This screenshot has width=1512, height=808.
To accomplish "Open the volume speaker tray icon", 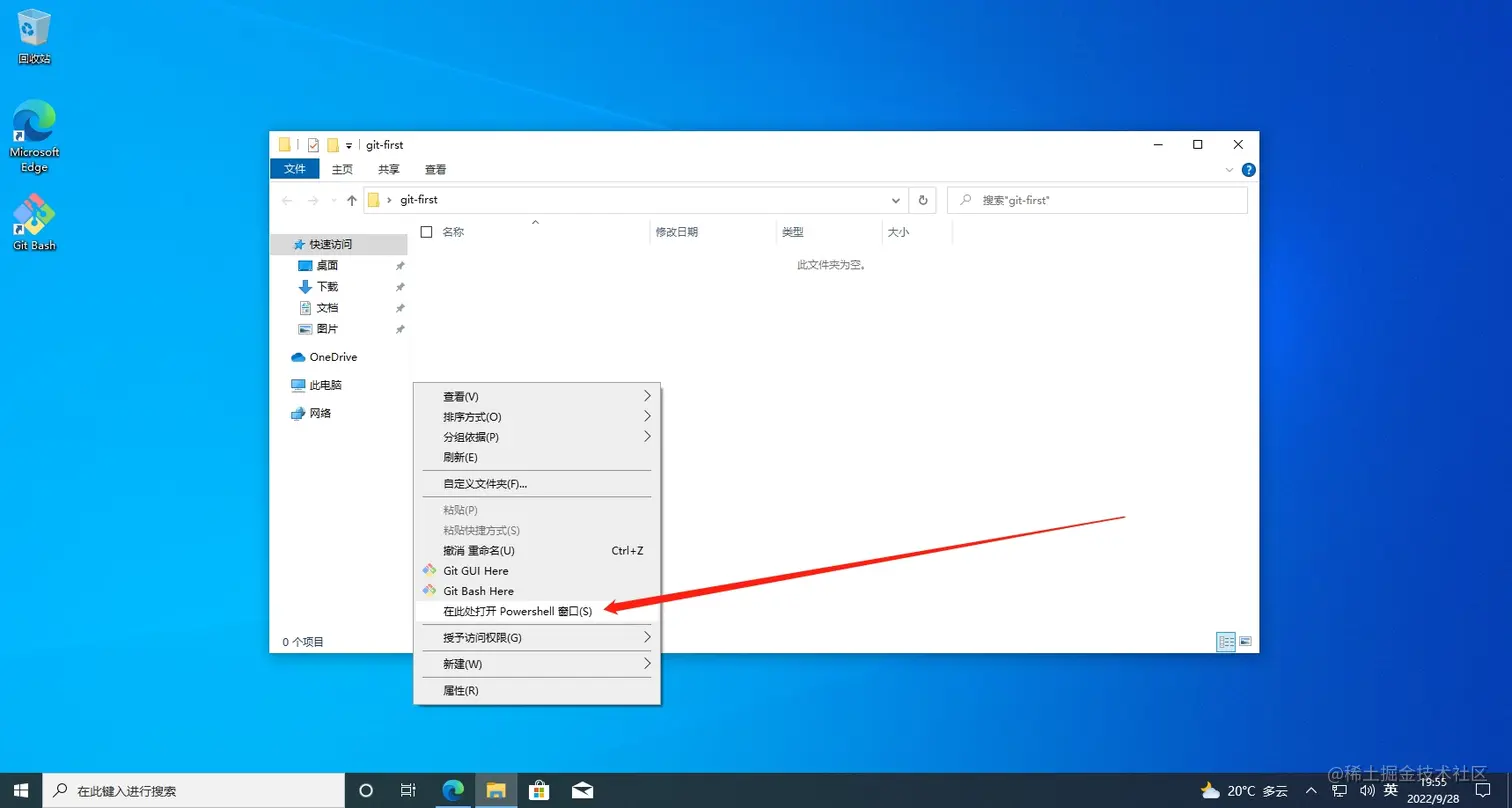I will [1366, 790].
